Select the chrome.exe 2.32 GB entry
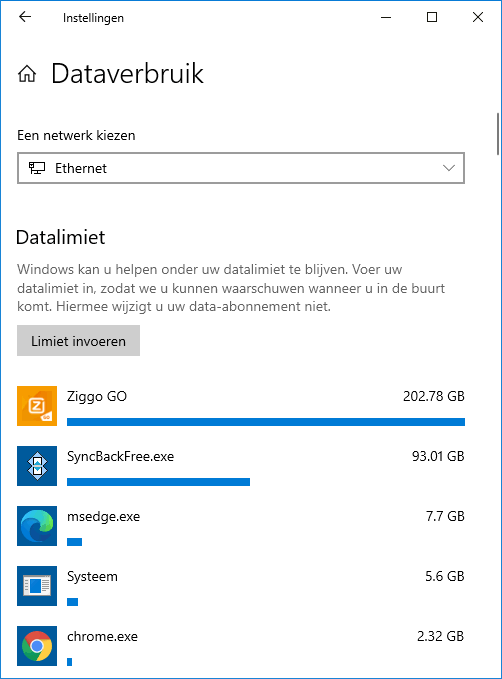The height and width of the screenshot is (679, 502). [241, 646]
